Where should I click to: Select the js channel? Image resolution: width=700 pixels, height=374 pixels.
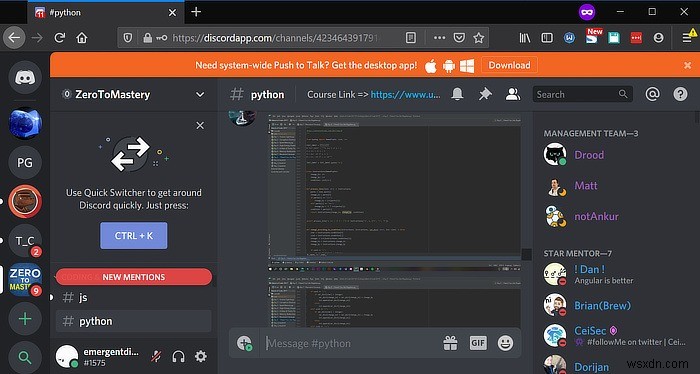click(133, 298)
